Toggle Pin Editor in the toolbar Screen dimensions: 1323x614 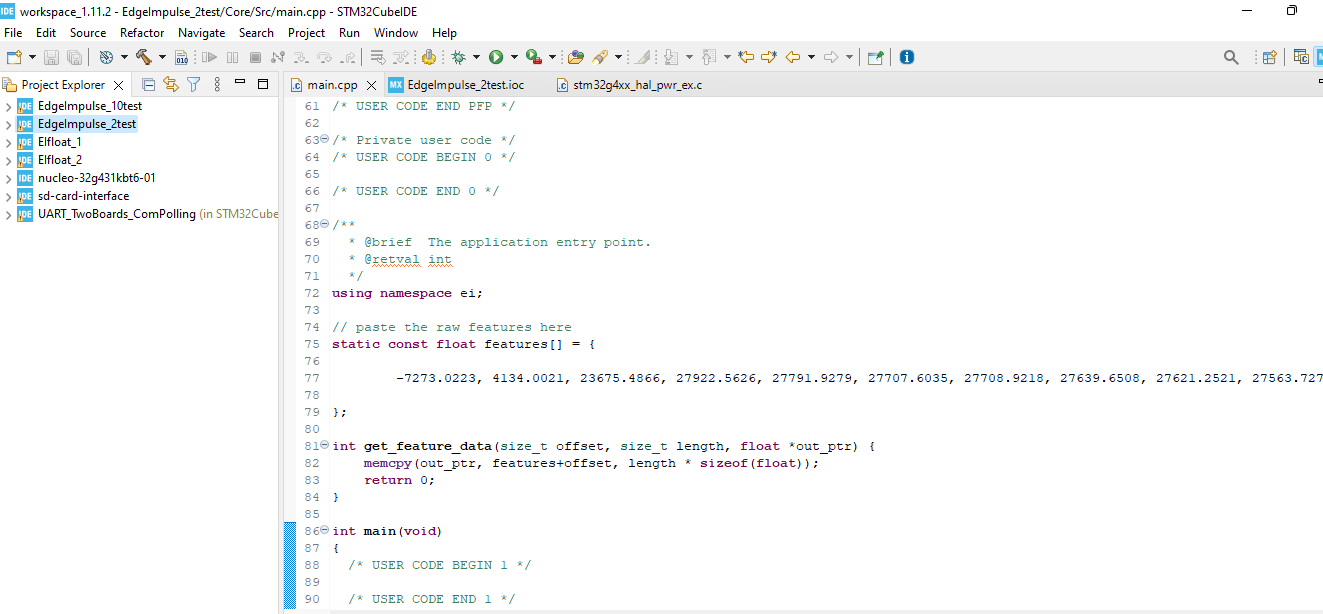(875, 57)
